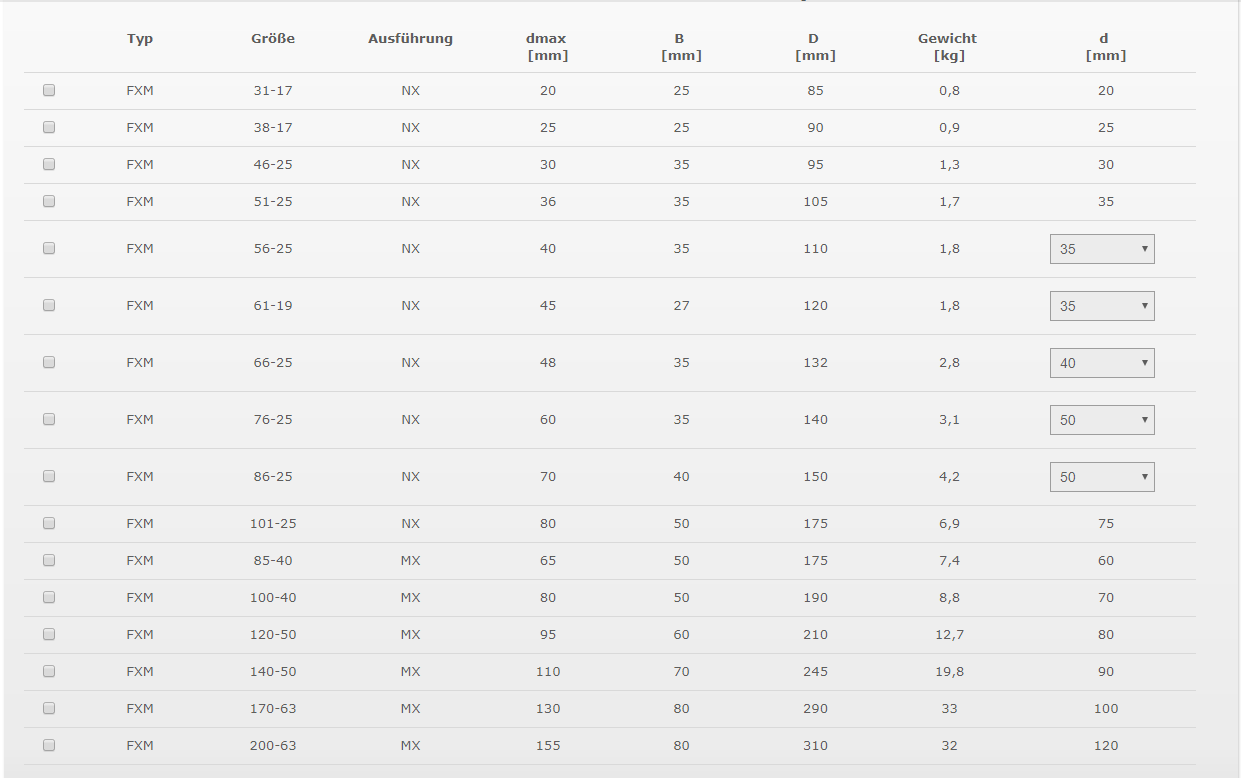Image resolution: width=1241 pixels, height=778 pixels.
Task: Open the d dropdown showing 40
Action: [x=1102, y=363]
